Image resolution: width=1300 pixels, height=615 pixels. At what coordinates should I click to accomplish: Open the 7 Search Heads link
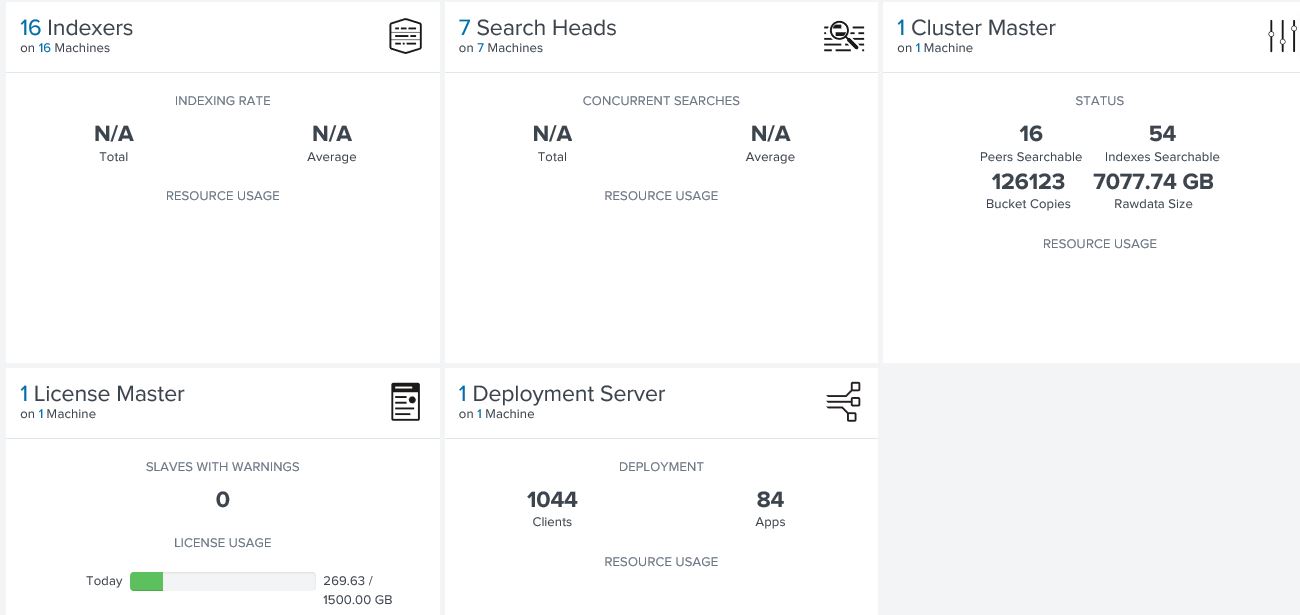[537, 28]
